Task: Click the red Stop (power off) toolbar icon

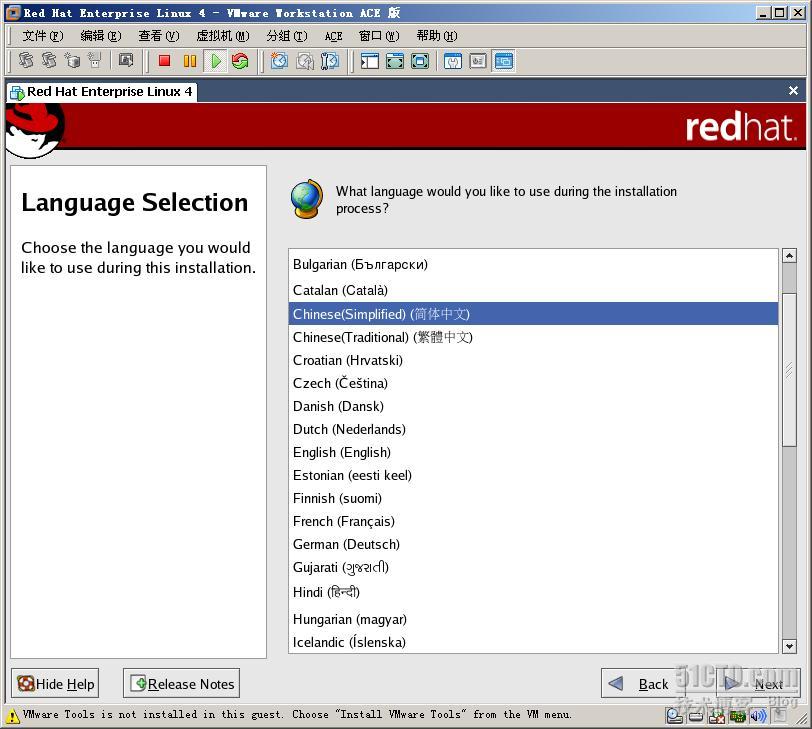Action: pyautogui.click(x=164, y=61)
